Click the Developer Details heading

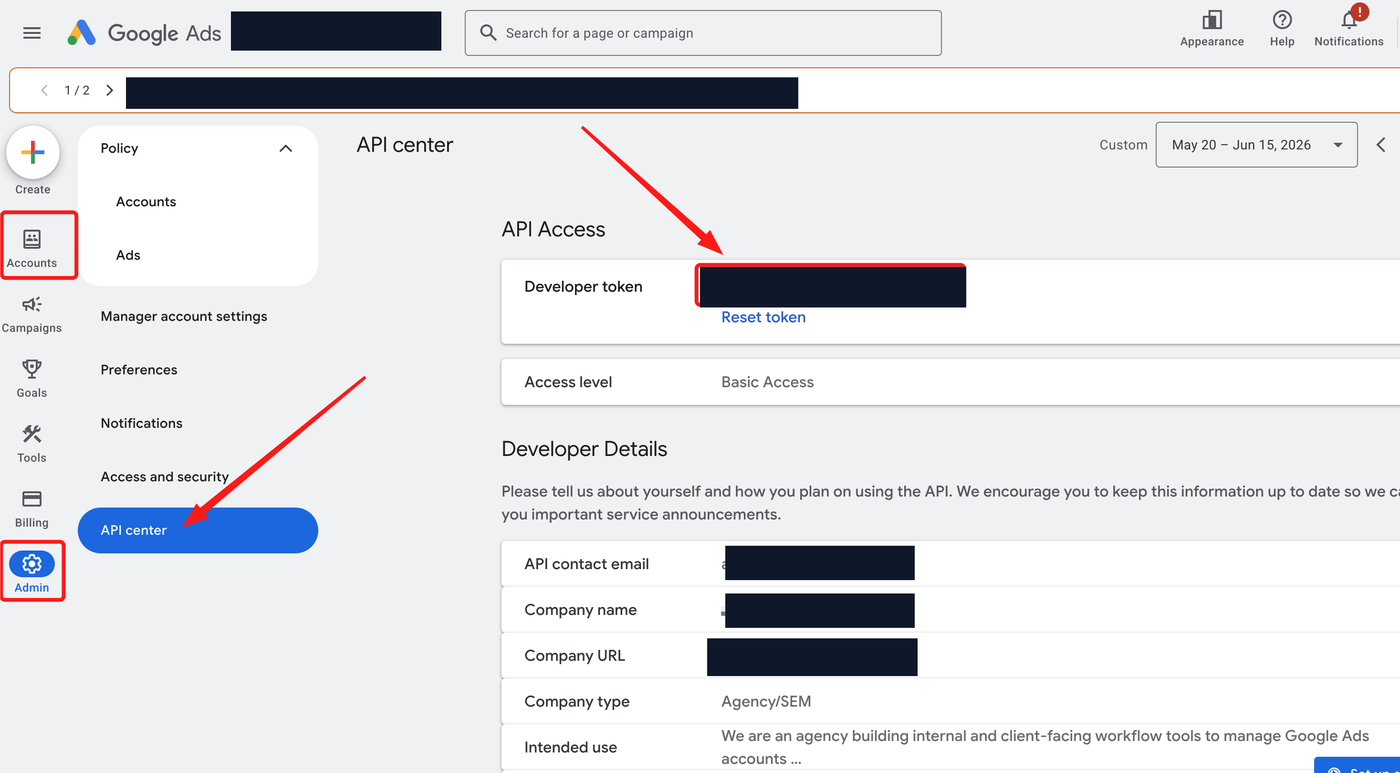pos(585,449)
